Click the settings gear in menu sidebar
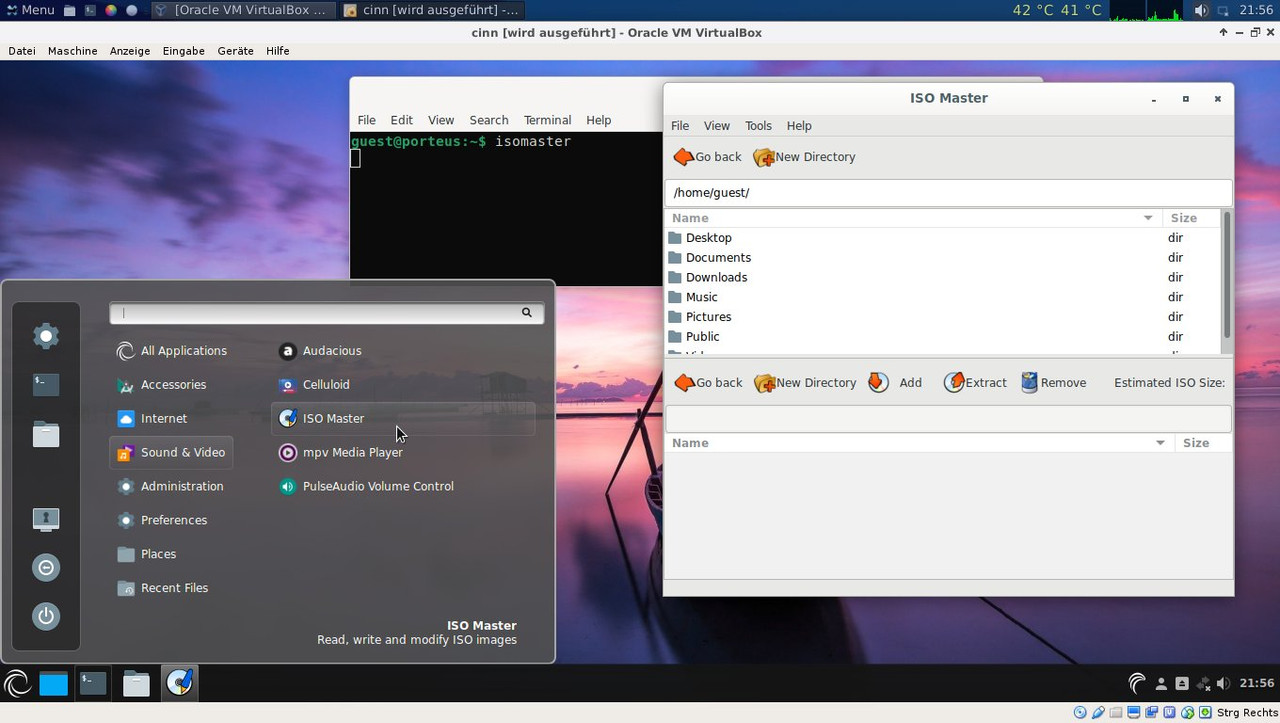Image resolution: width=1280 pixels, height=723 pixels. point(46,336)
